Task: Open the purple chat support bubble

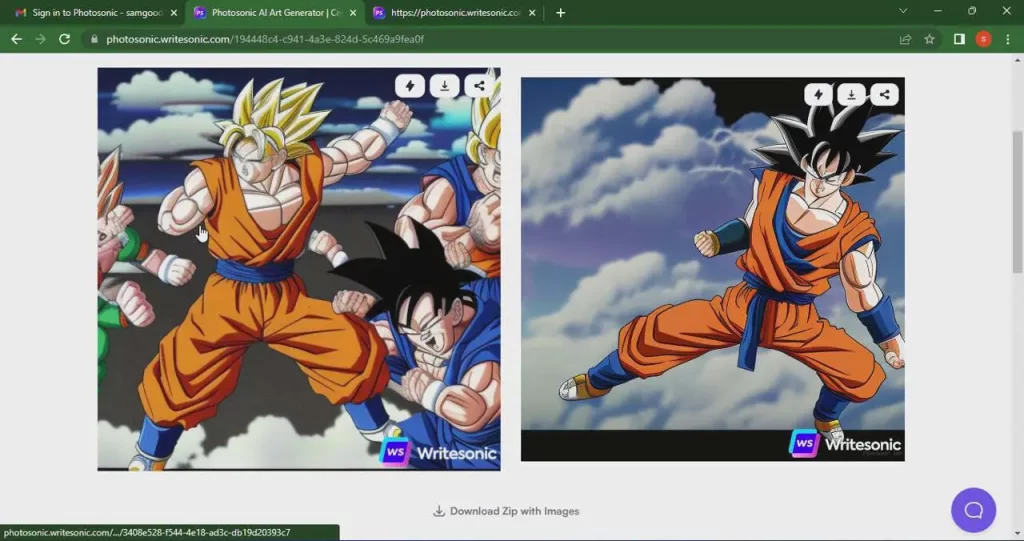Action: click(x=972, y=510)
